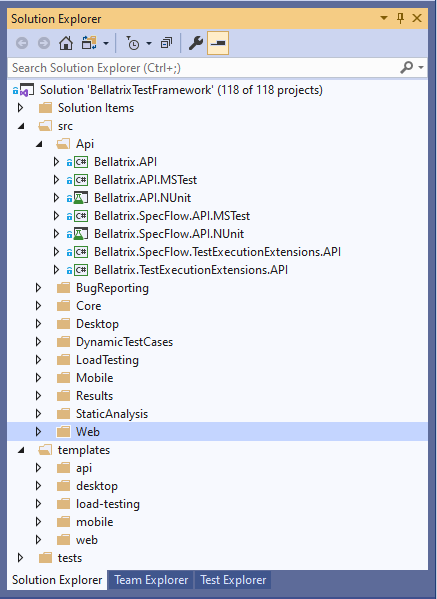Expand the Bellatrix.API.NUnit project
437x599 pixels.
pos(56,198)
